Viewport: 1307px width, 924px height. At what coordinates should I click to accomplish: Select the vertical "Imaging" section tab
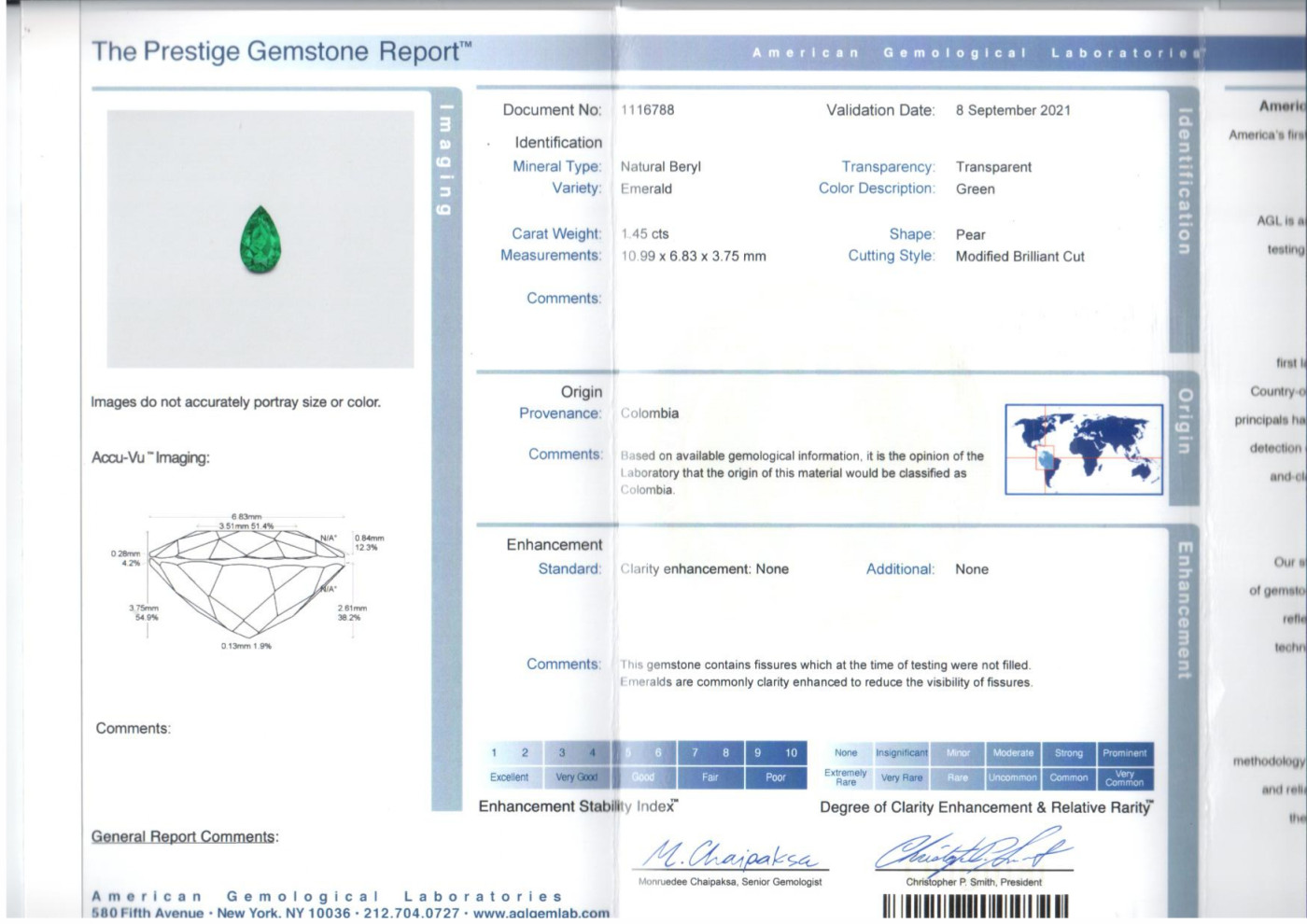[446, 159]
